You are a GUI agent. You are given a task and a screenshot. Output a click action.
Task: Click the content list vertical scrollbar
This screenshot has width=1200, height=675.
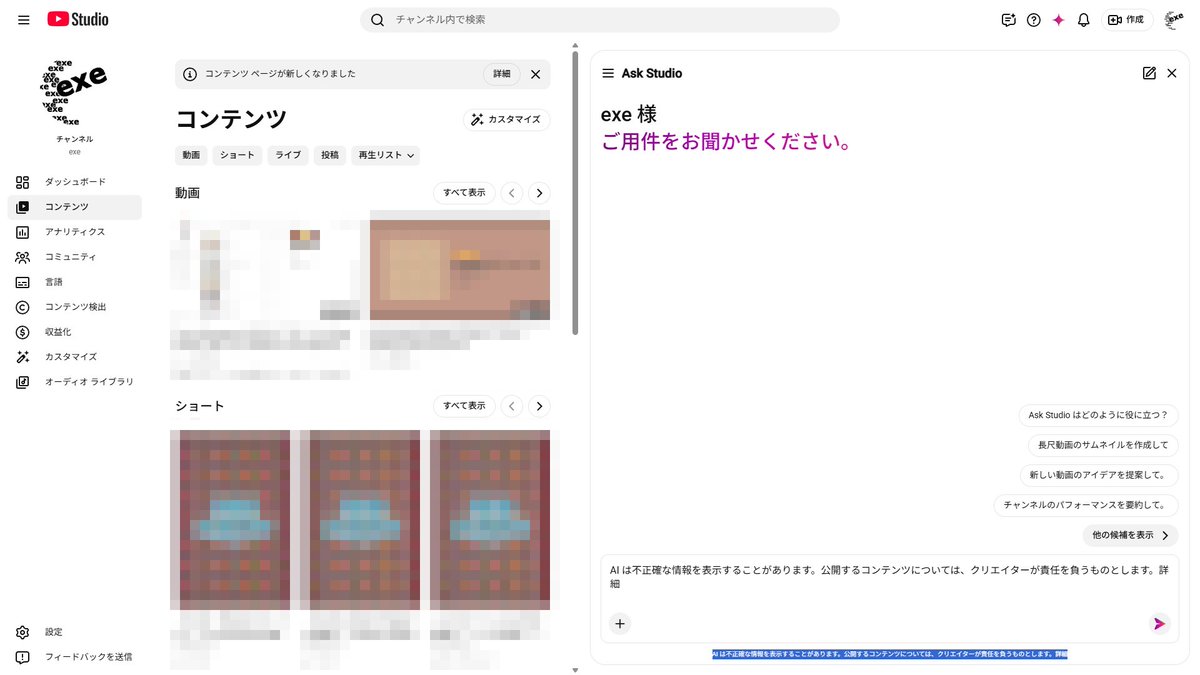coord(575,192)
